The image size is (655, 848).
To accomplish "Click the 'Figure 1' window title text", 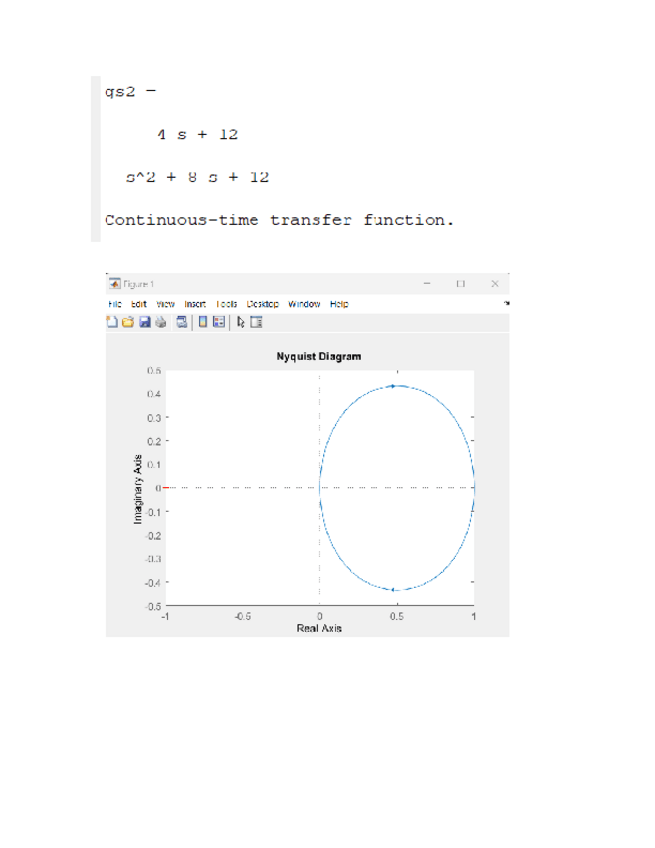I will click(x=138, y=284).
